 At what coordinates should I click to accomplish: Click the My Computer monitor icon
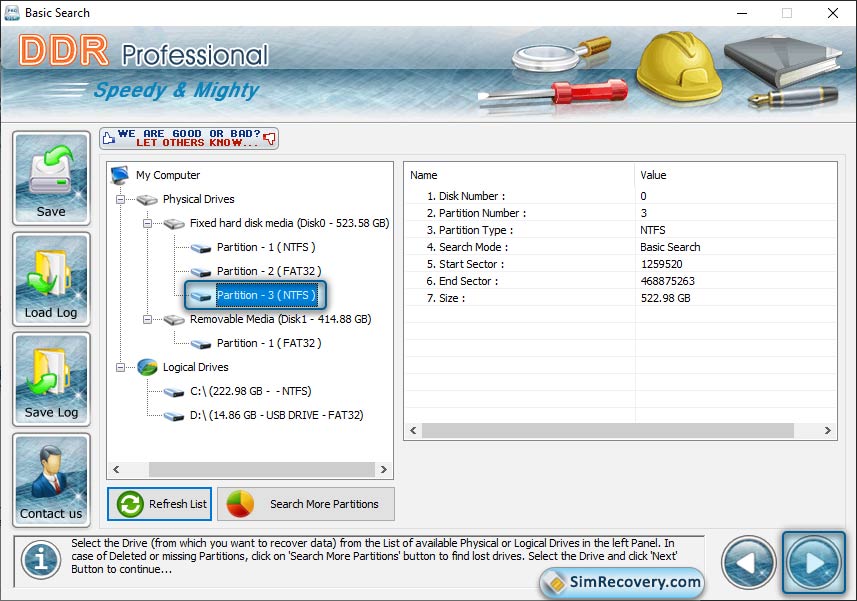click(x=120, y=175)
